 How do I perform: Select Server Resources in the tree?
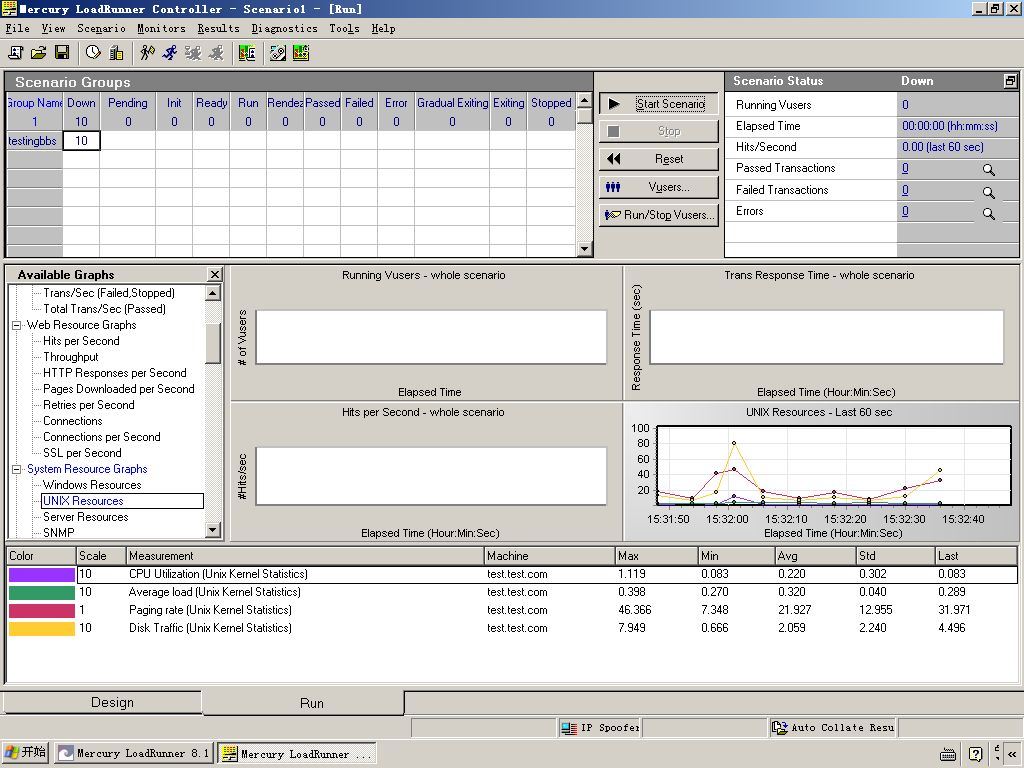(86, 517)
